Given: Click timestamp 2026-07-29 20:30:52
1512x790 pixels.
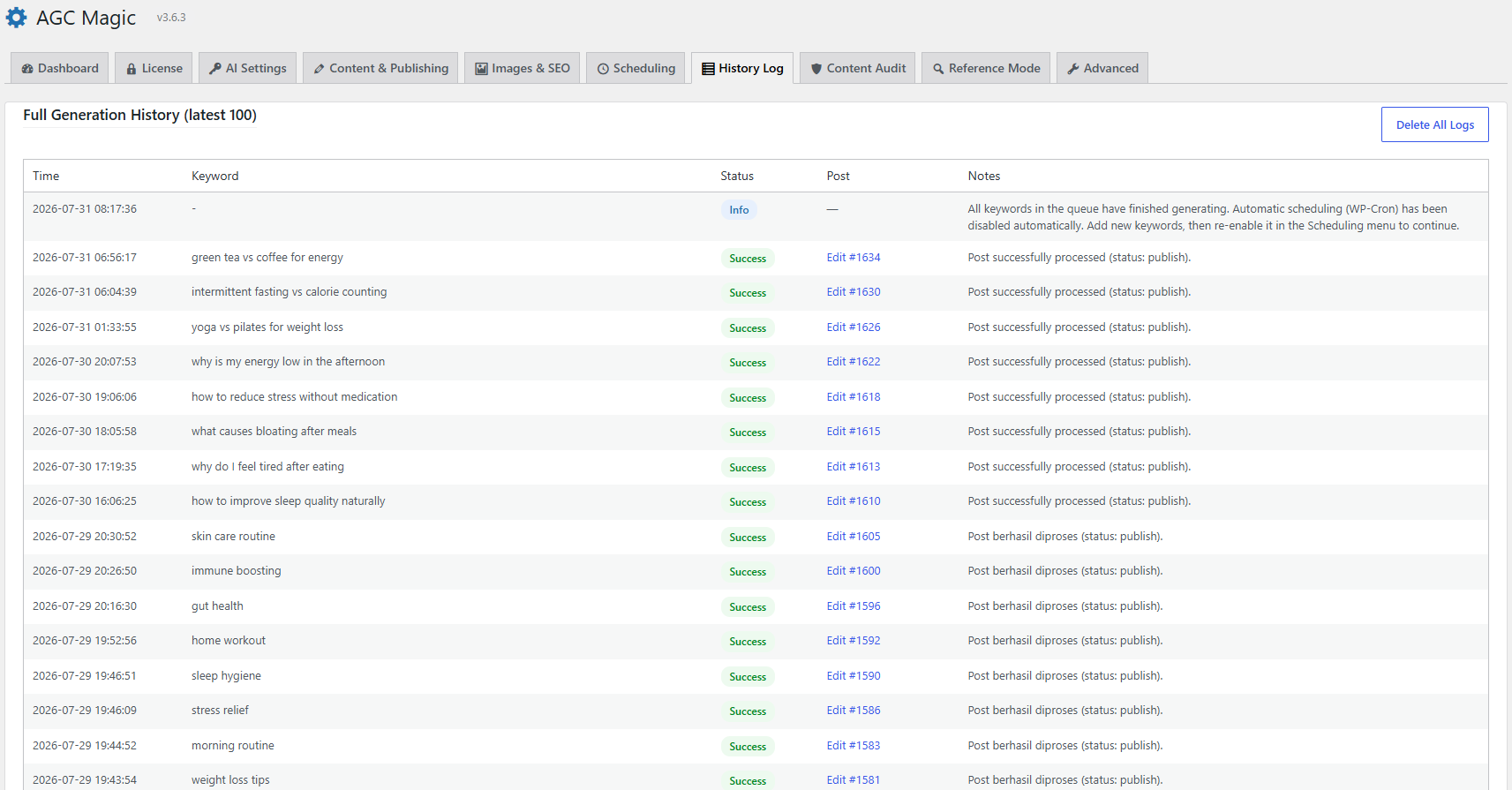Looking at the screenshot, I should (x=85, y=537).
